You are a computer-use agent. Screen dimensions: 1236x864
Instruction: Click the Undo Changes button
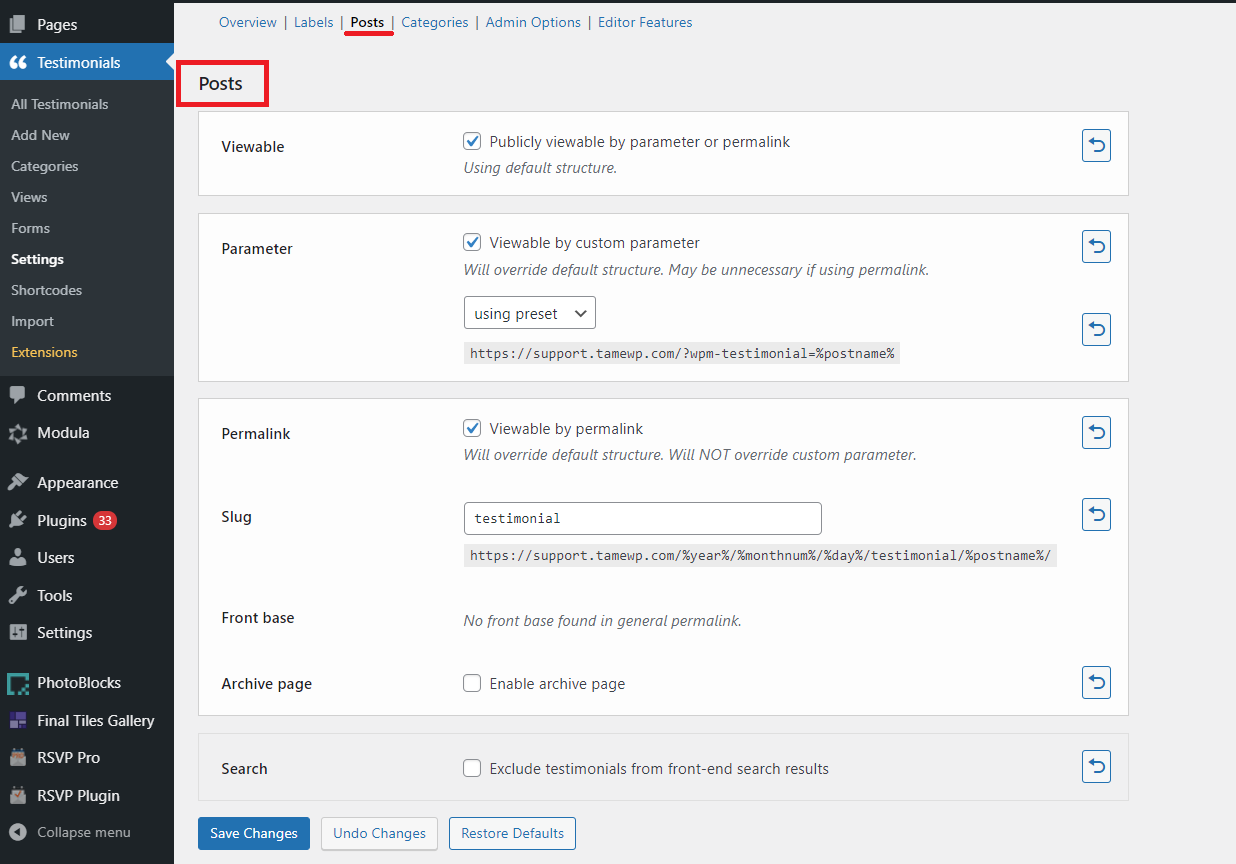coord(379,833)
